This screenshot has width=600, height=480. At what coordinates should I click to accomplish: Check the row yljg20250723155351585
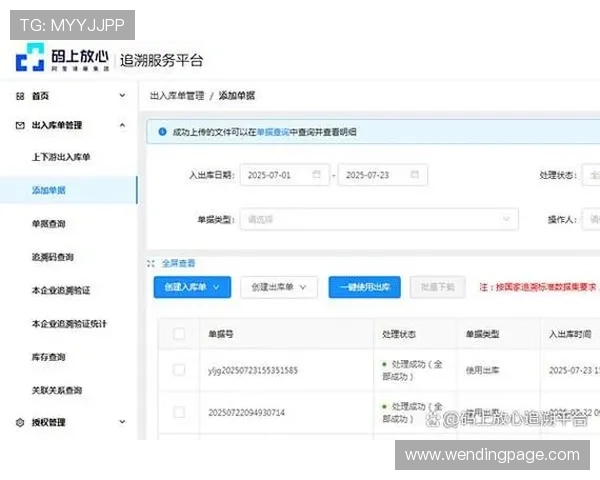179,370
